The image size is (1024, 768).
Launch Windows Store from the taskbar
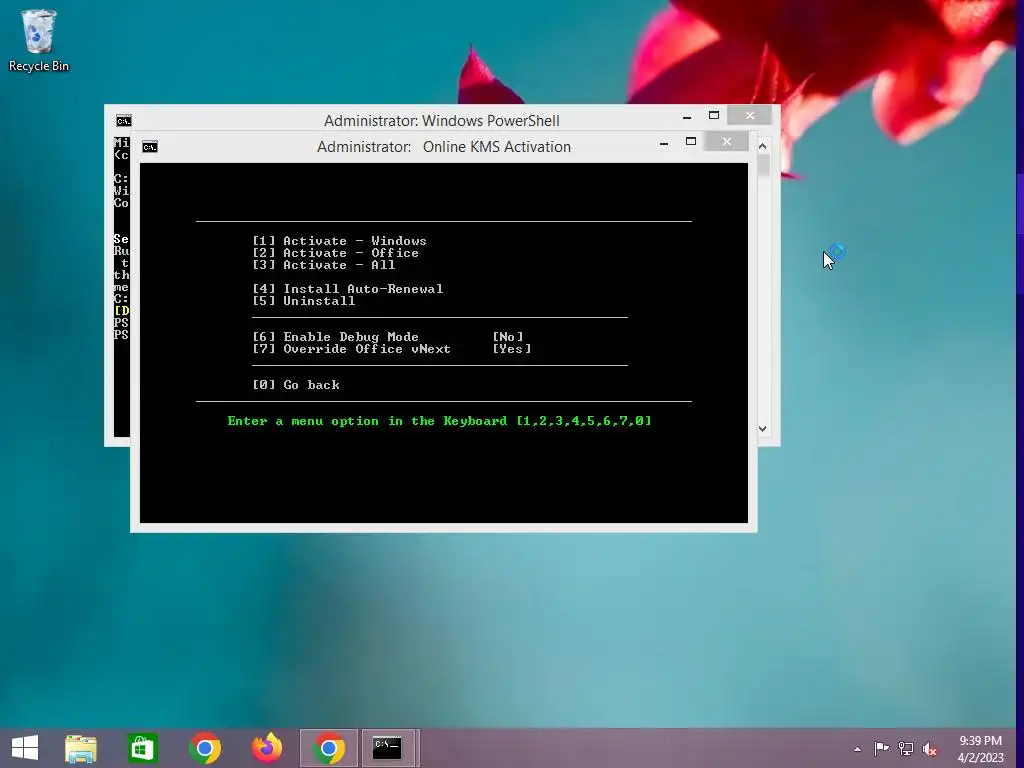click(x=142, y=748)
